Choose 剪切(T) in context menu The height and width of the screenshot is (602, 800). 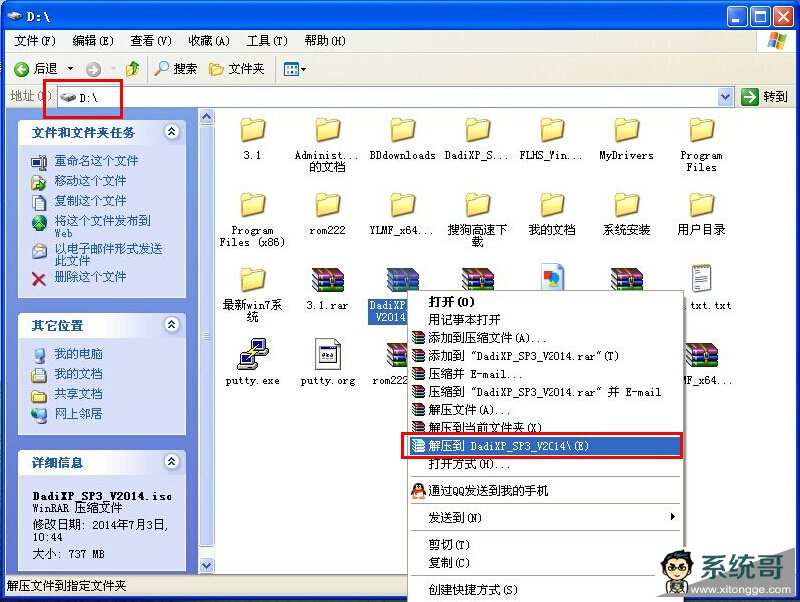coord(546,545)
